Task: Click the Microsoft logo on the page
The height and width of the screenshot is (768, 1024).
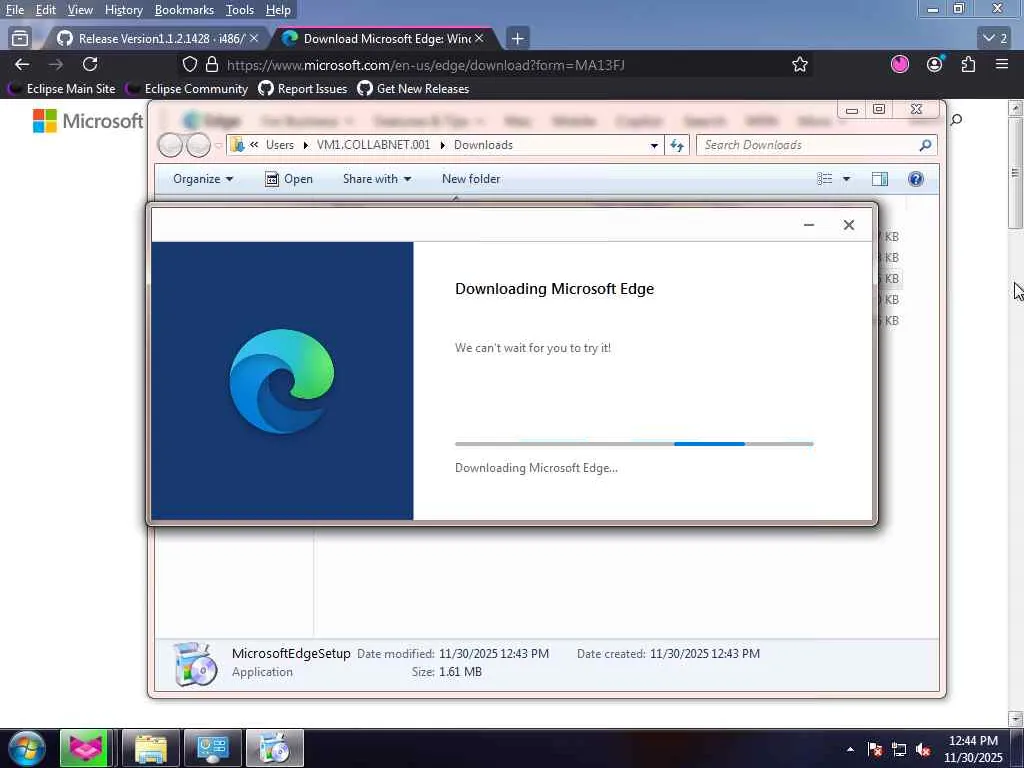Action: (x=88, y=121)
